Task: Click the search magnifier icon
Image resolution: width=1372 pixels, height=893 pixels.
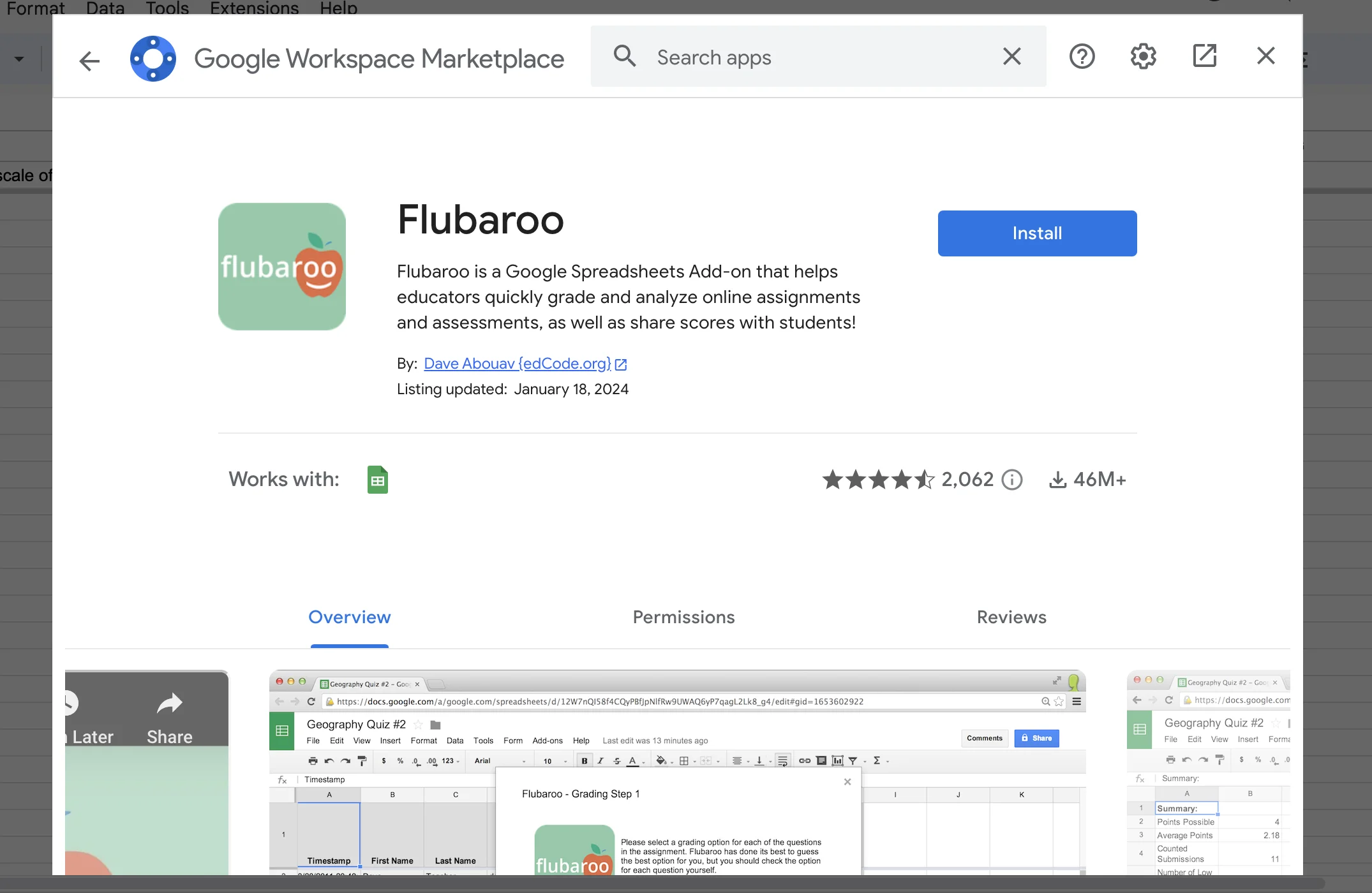Action: (624, 57)
